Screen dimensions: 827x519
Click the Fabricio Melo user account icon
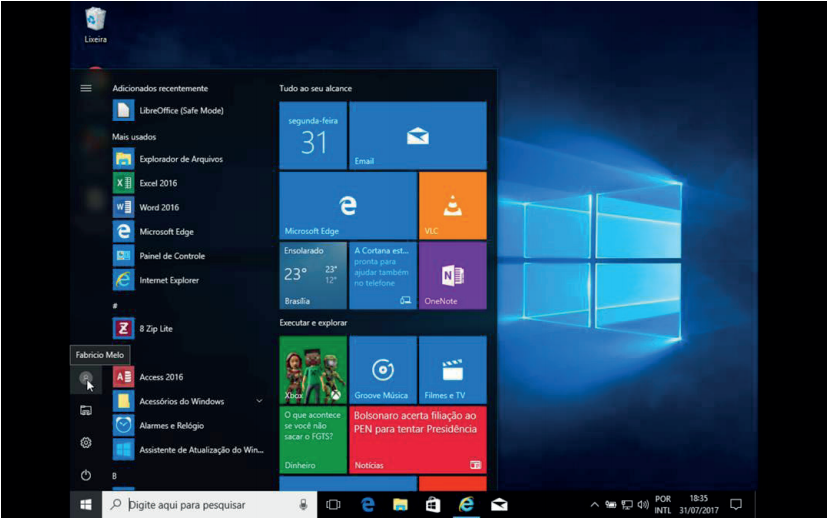pos(86,379)
